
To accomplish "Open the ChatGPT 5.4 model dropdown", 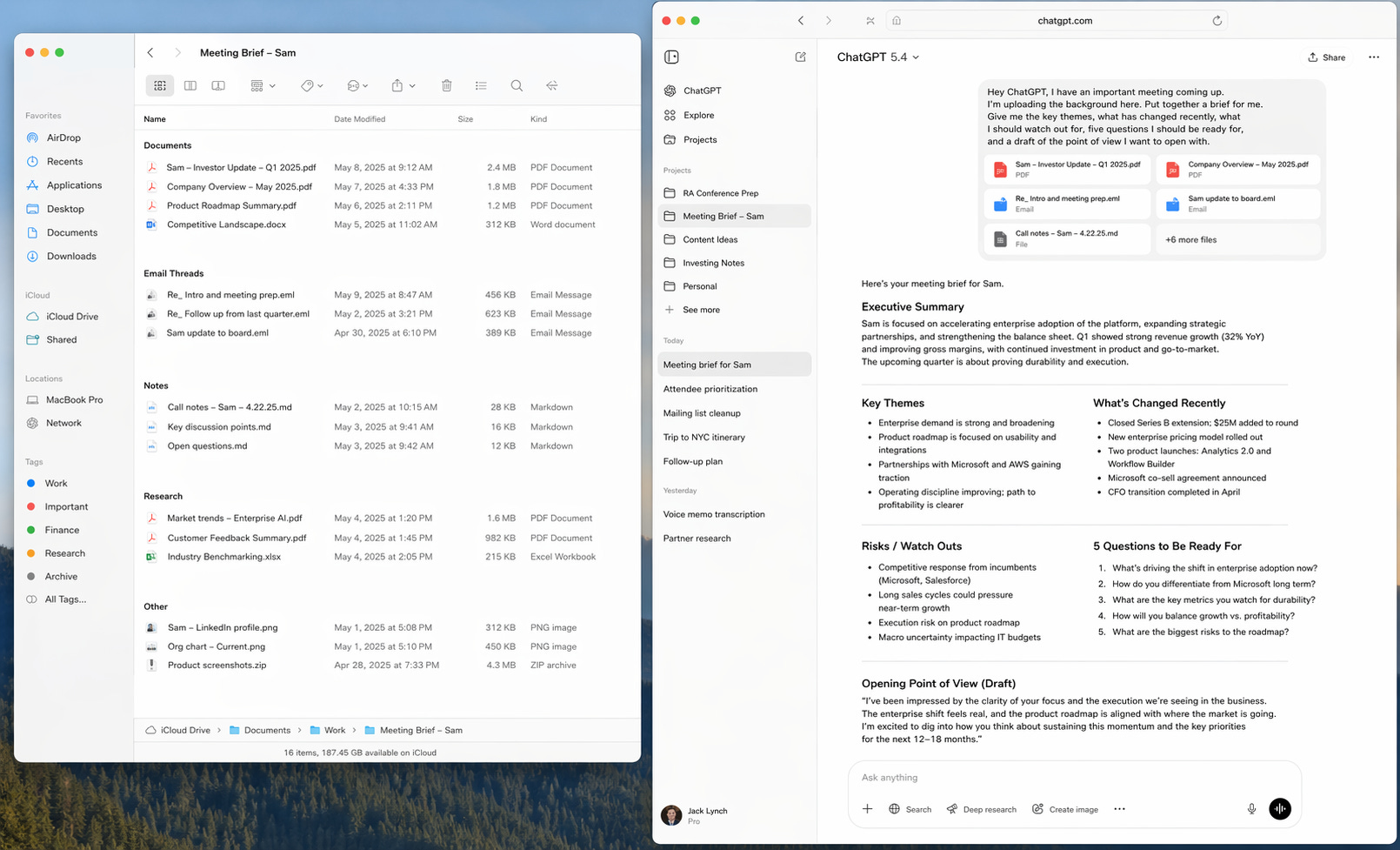I will coord(878,57).
